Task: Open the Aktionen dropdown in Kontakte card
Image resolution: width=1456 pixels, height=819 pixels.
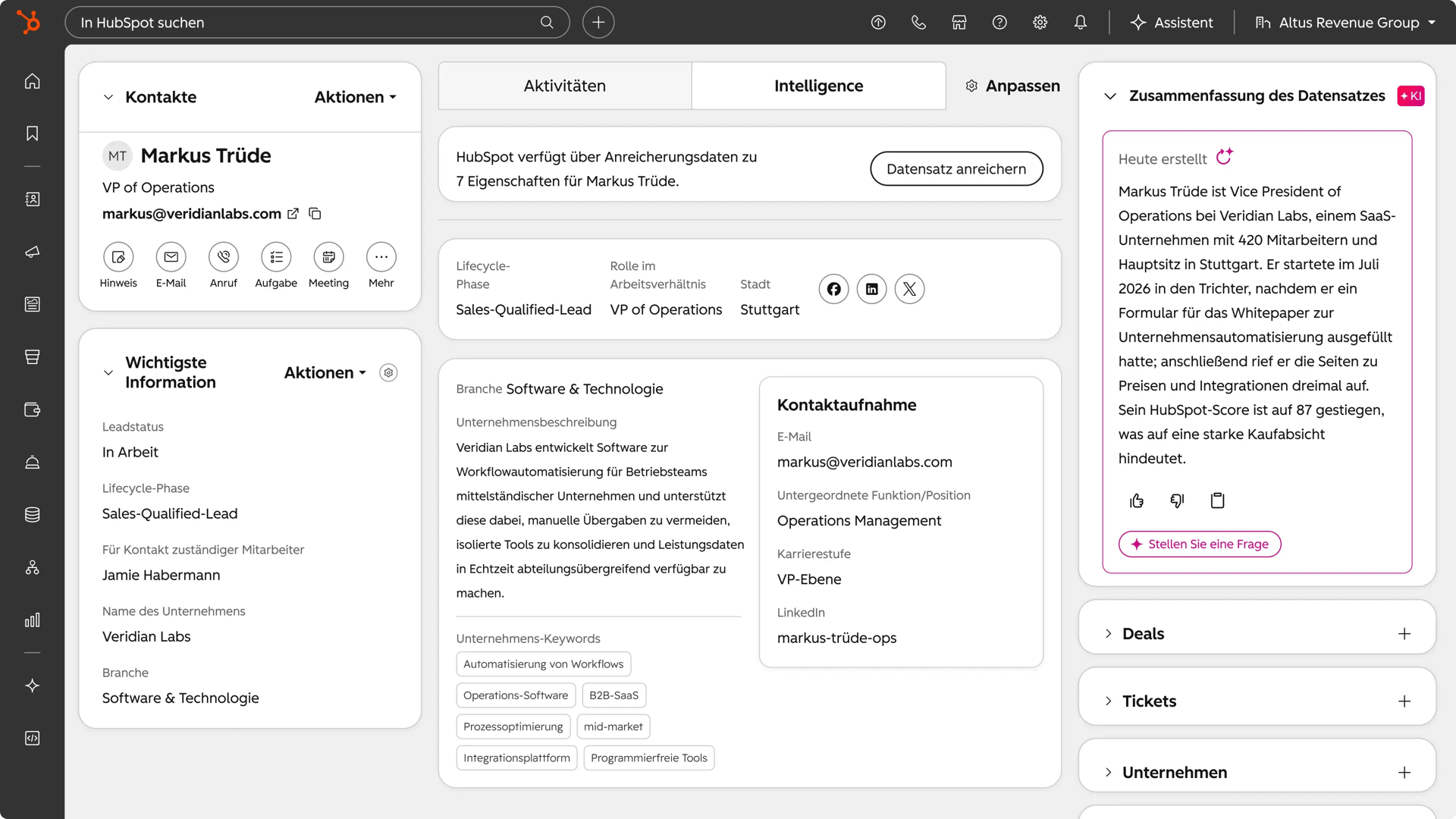Action: 355,97
